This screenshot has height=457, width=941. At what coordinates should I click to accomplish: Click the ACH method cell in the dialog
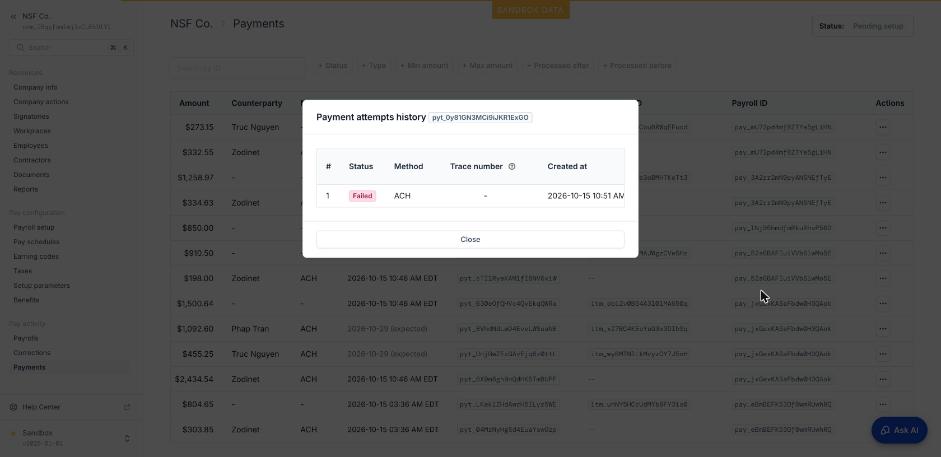(402, 196)
